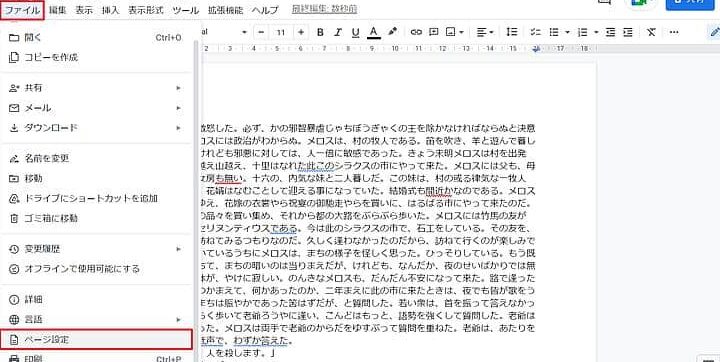Click the right indent marker on ruler
Viewport: 720px width, 362px height.
click(536, 49)
